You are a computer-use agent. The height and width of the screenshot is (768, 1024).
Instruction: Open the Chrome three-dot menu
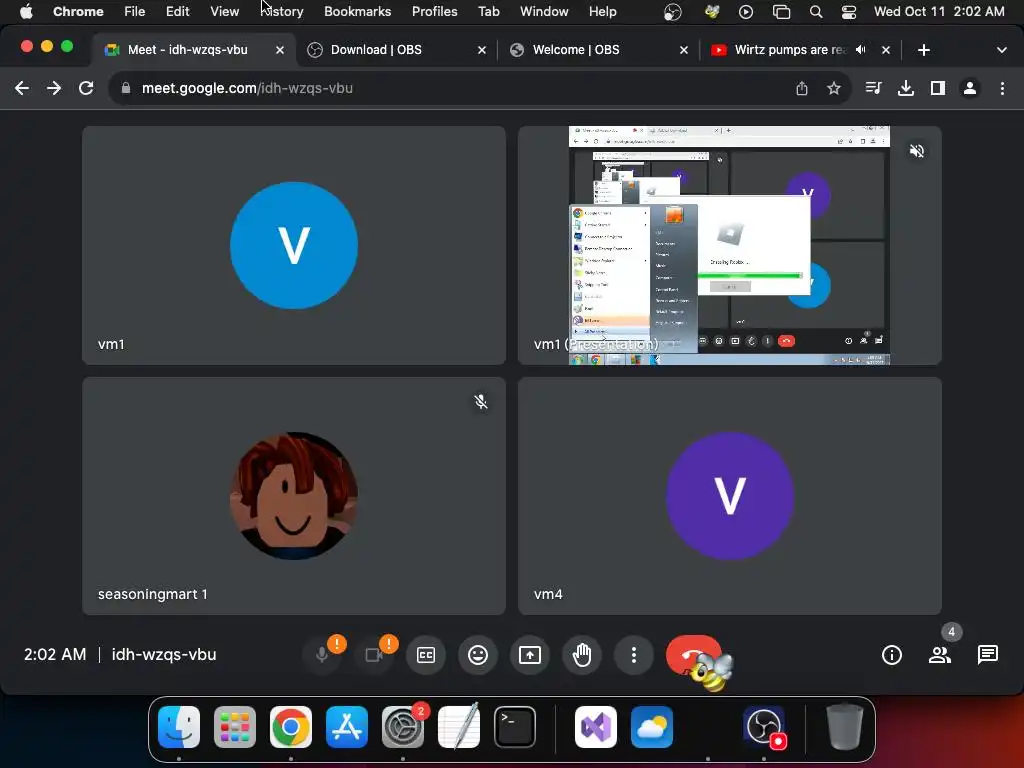(x=1002, y=88)
